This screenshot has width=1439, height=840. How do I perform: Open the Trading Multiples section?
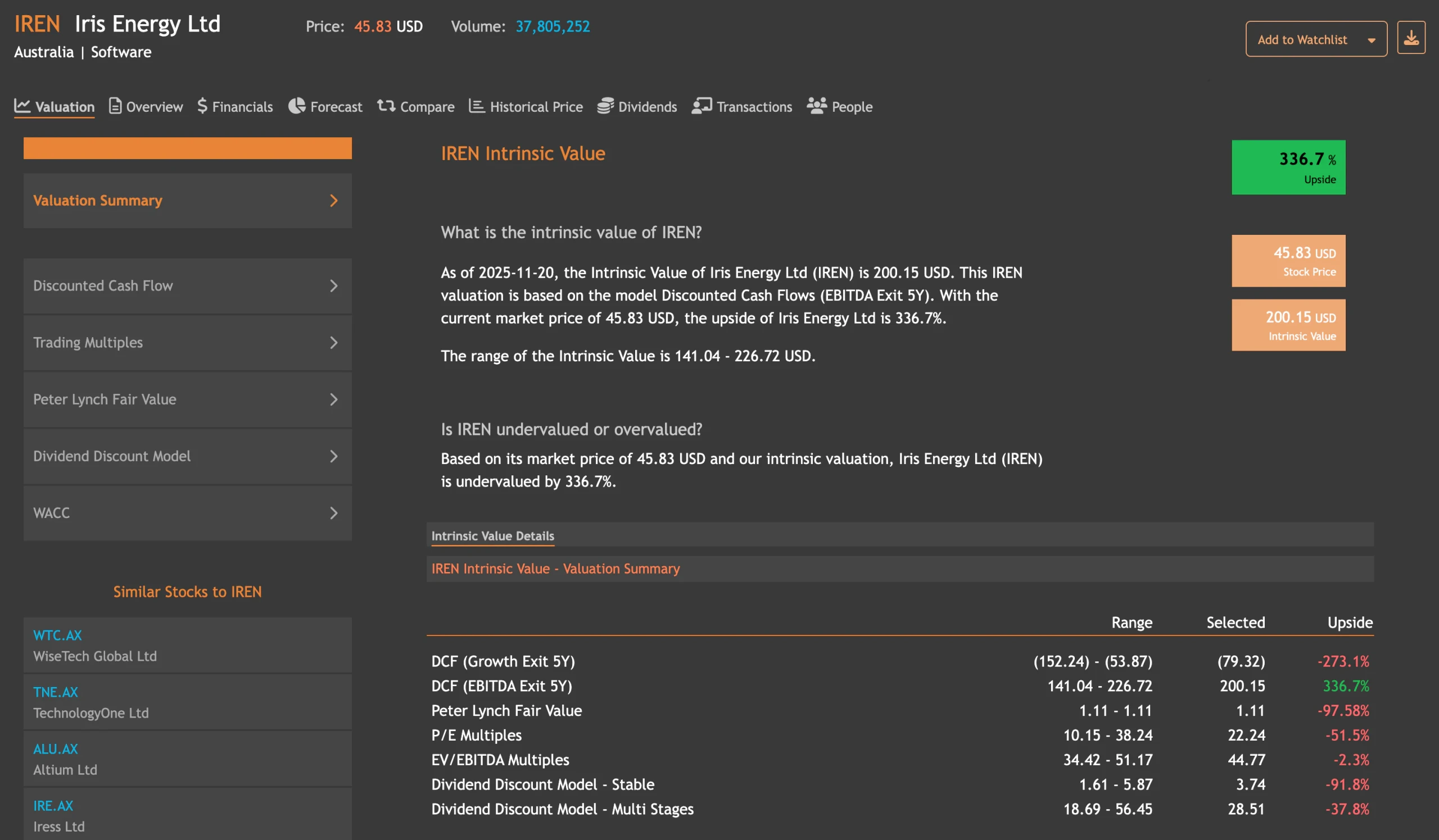point(187,343)
